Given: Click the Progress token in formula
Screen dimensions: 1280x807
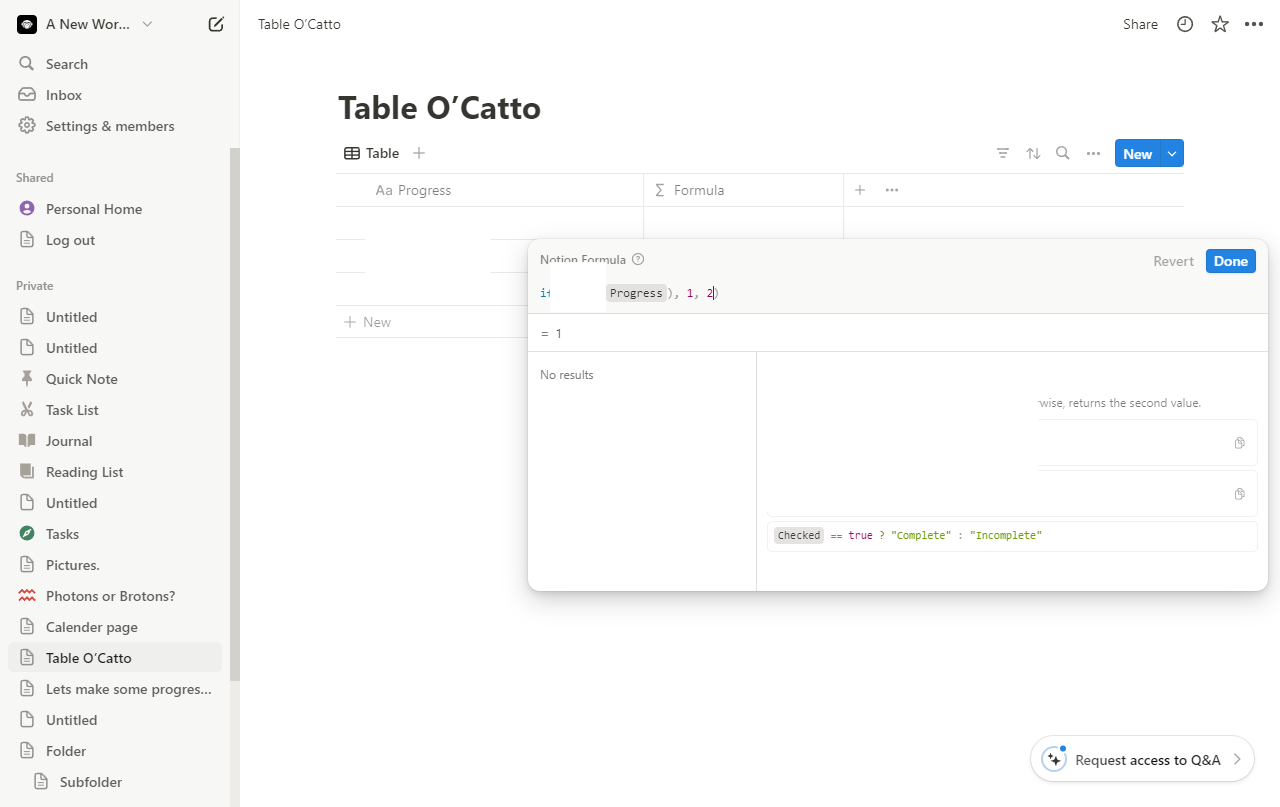Looking at the screenshot, I should click(636, 293).
